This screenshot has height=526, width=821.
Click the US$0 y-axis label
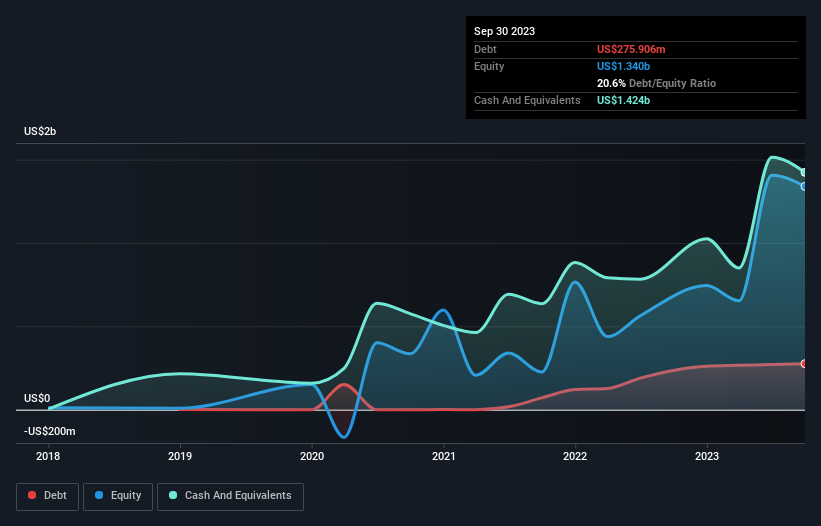[37, 398]
